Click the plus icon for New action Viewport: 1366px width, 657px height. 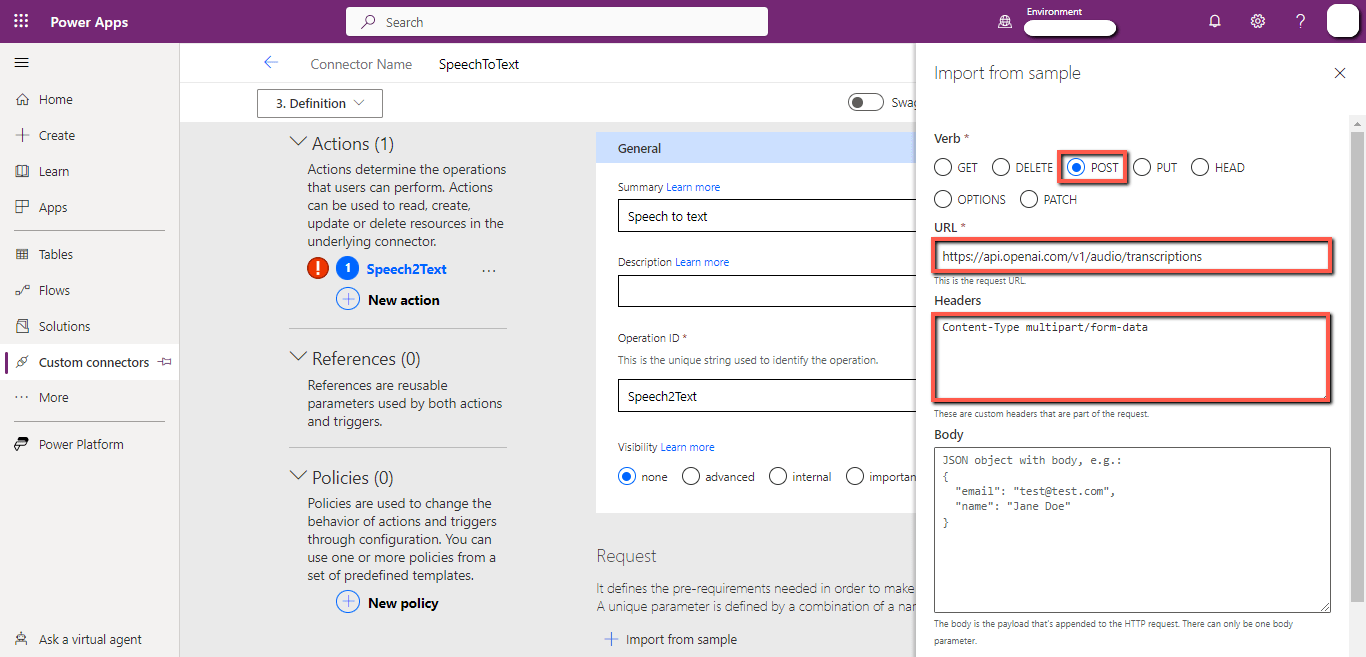tap(348, 299)
